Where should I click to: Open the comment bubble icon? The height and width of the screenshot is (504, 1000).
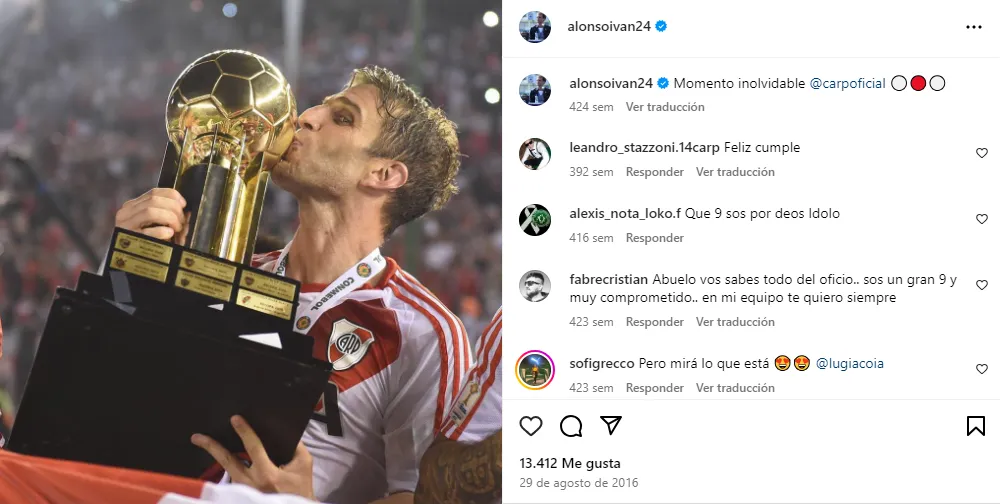pyautogui.click(x=571, y=426)
